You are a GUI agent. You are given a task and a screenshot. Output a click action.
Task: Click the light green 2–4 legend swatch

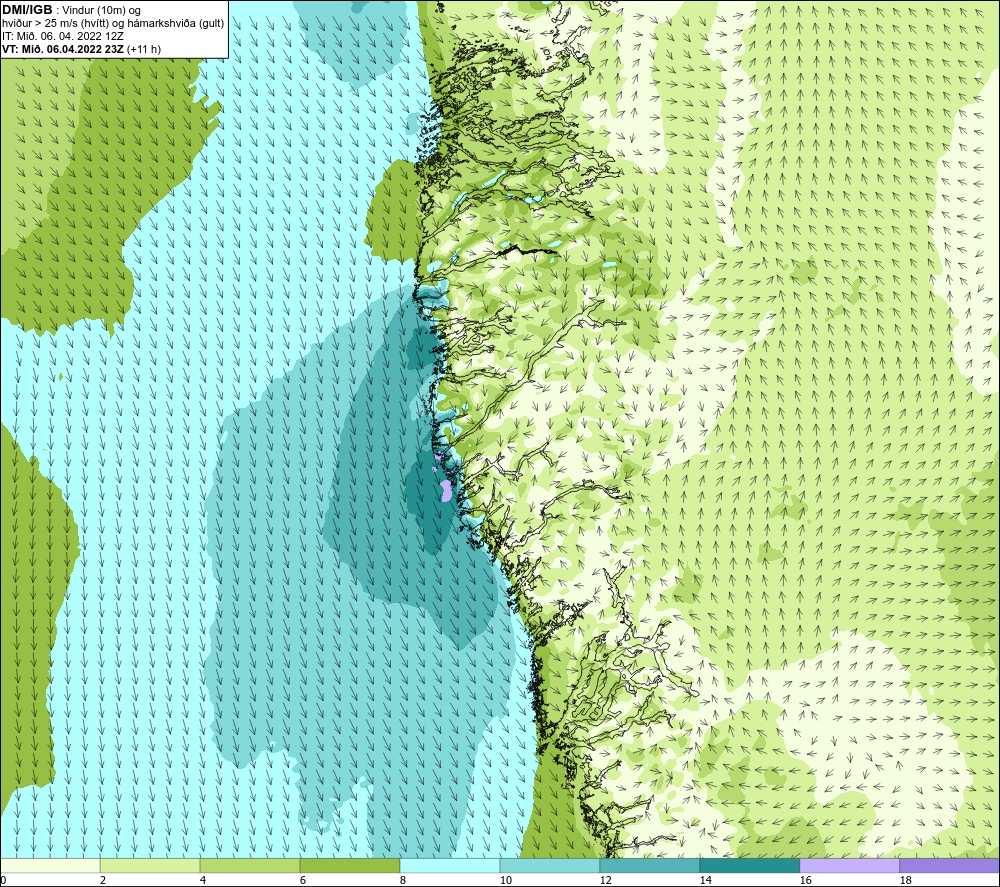coord(150,865)
